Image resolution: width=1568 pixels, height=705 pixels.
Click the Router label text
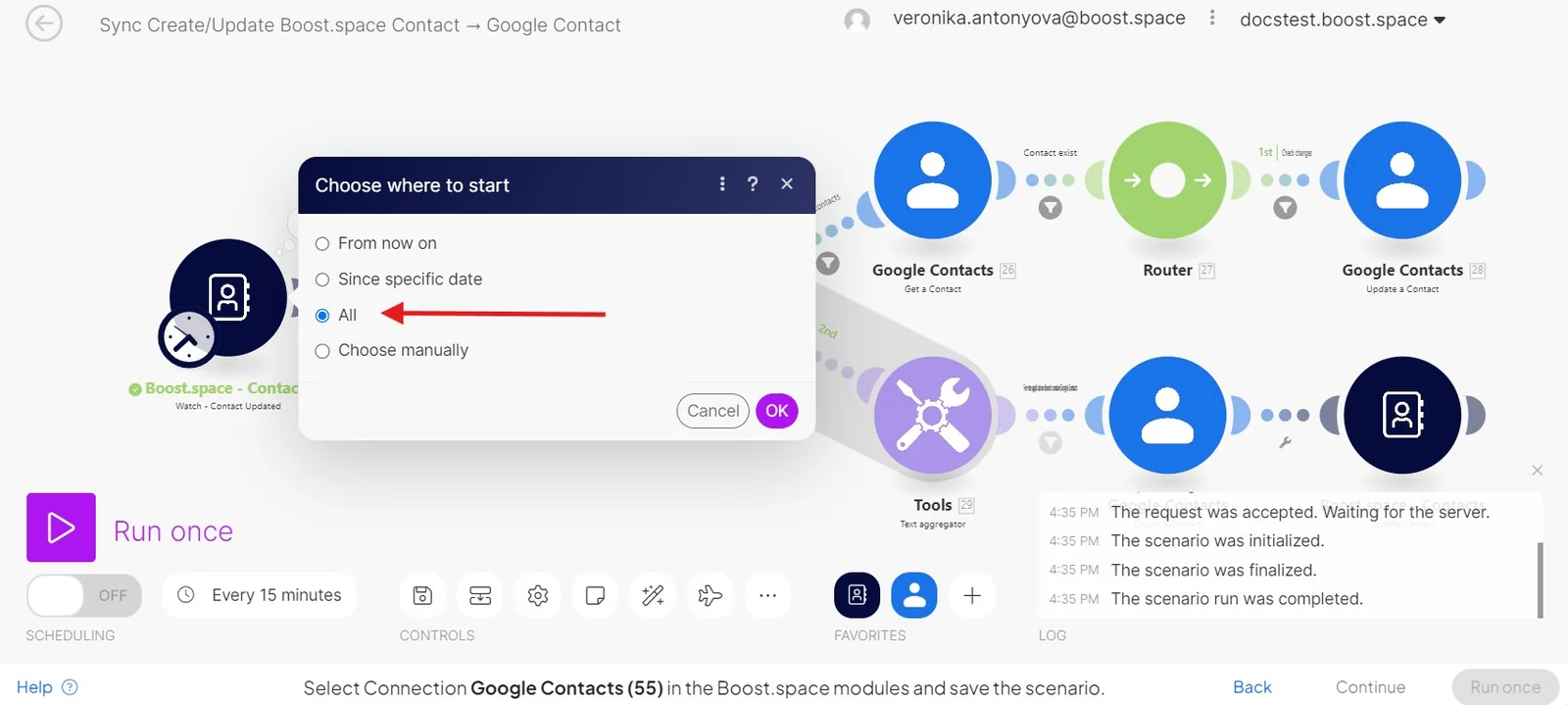coord(1167,271)
